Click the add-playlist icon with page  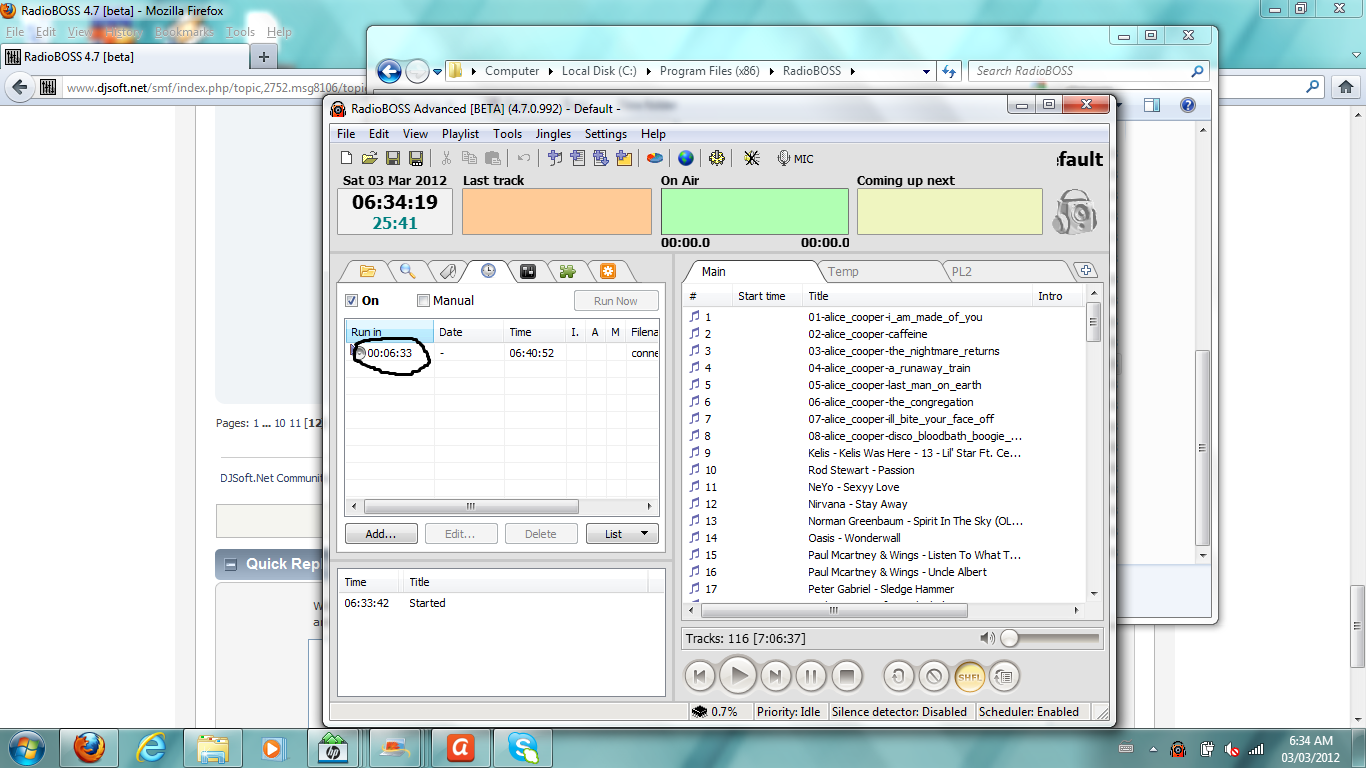(578, 158)
